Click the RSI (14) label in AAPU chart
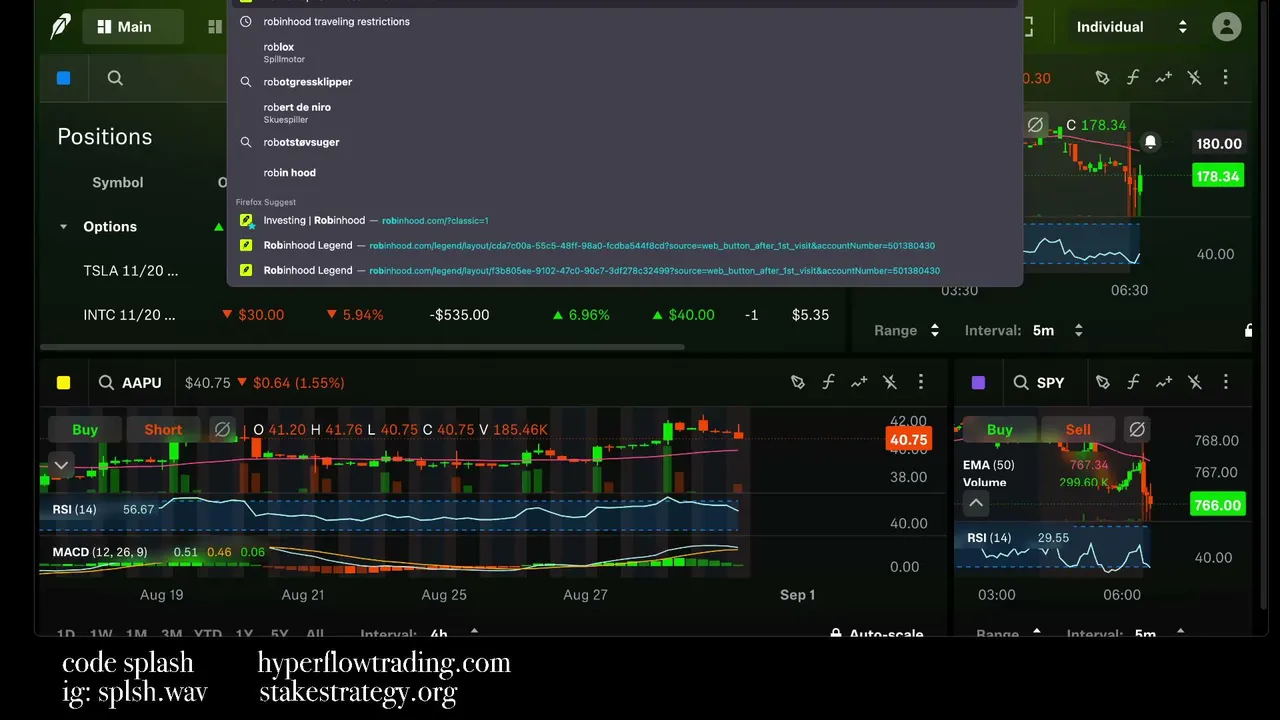 pos(75,509)
